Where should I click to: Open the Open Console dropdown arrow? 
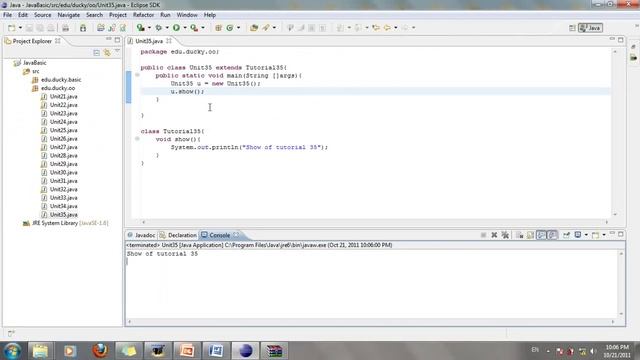tap(604, 235)
